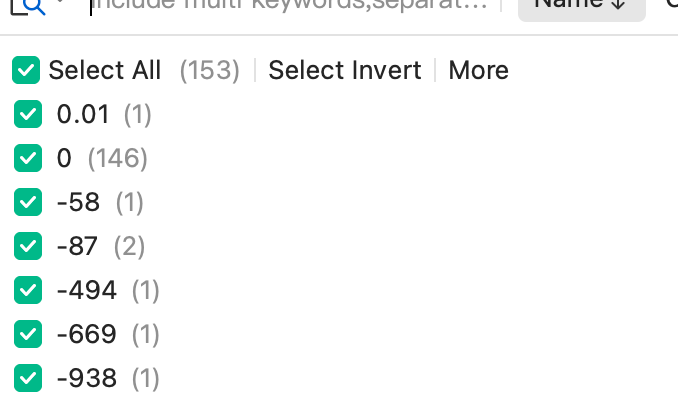678x420 pixels.
Task: Open the search options dropdown arrow
Action: tap(61, 4)
